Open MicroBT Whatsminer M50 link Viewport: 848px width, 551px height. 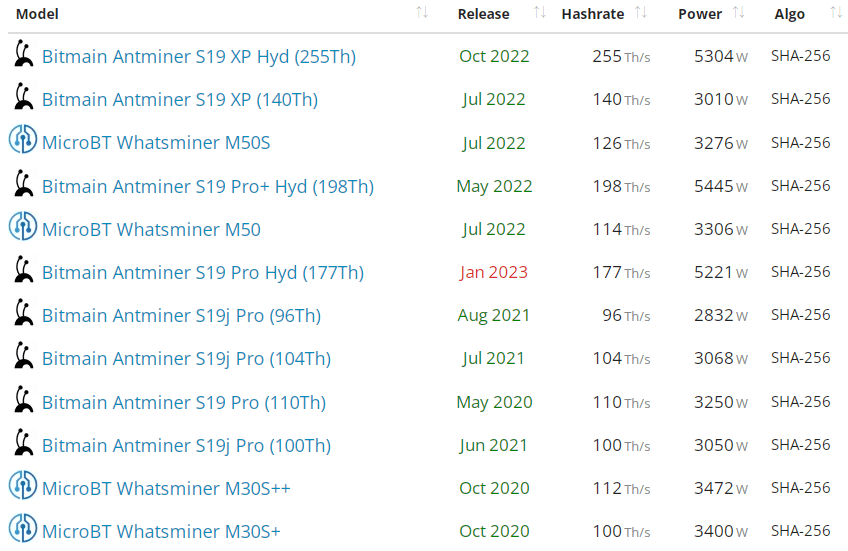151,230
